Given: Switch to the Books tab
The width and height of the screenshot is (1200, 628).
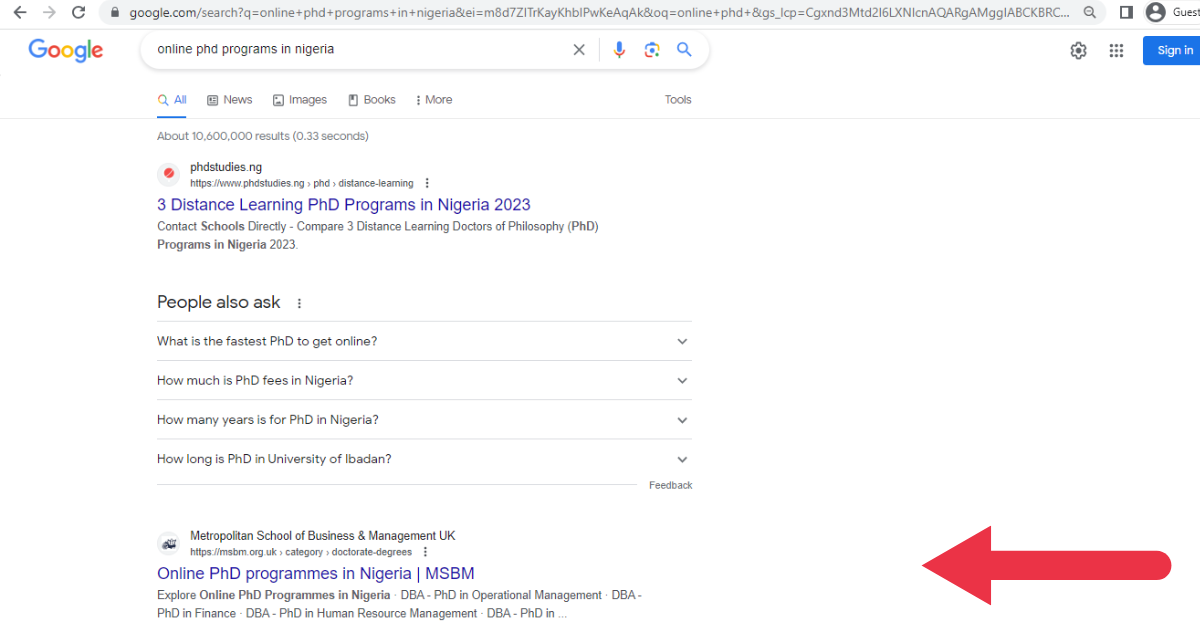Looking at the screenshot, I should point(372,100).
